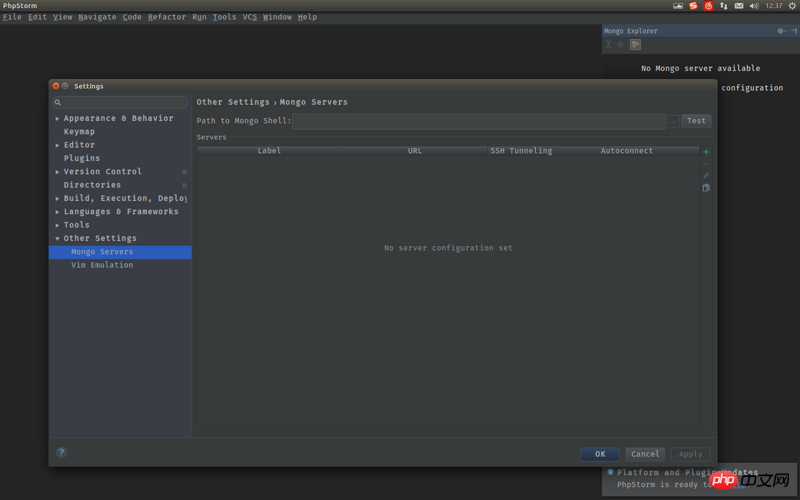Click the Settings help question mark icon
Viewport: 800px width, 500px height.
(x=61, y=453)
